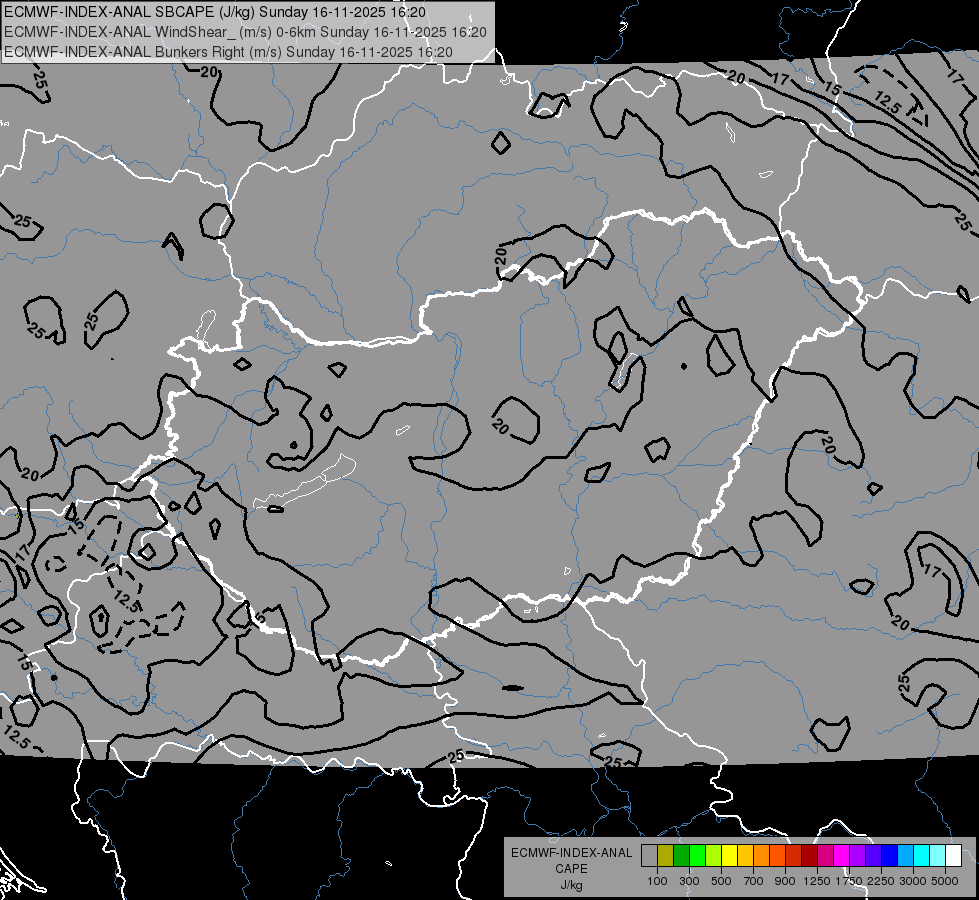Click the CAPE word in the legend
The image size is (979, 900).
(571, 869)
